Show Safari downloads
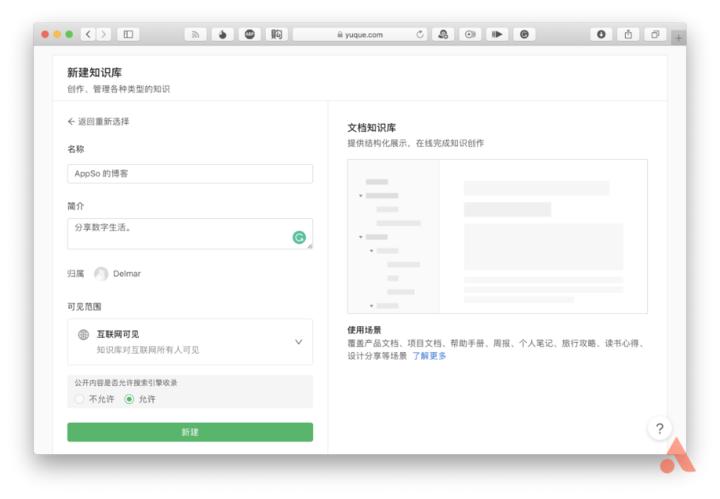720x499 pixels. coord(601,34)
